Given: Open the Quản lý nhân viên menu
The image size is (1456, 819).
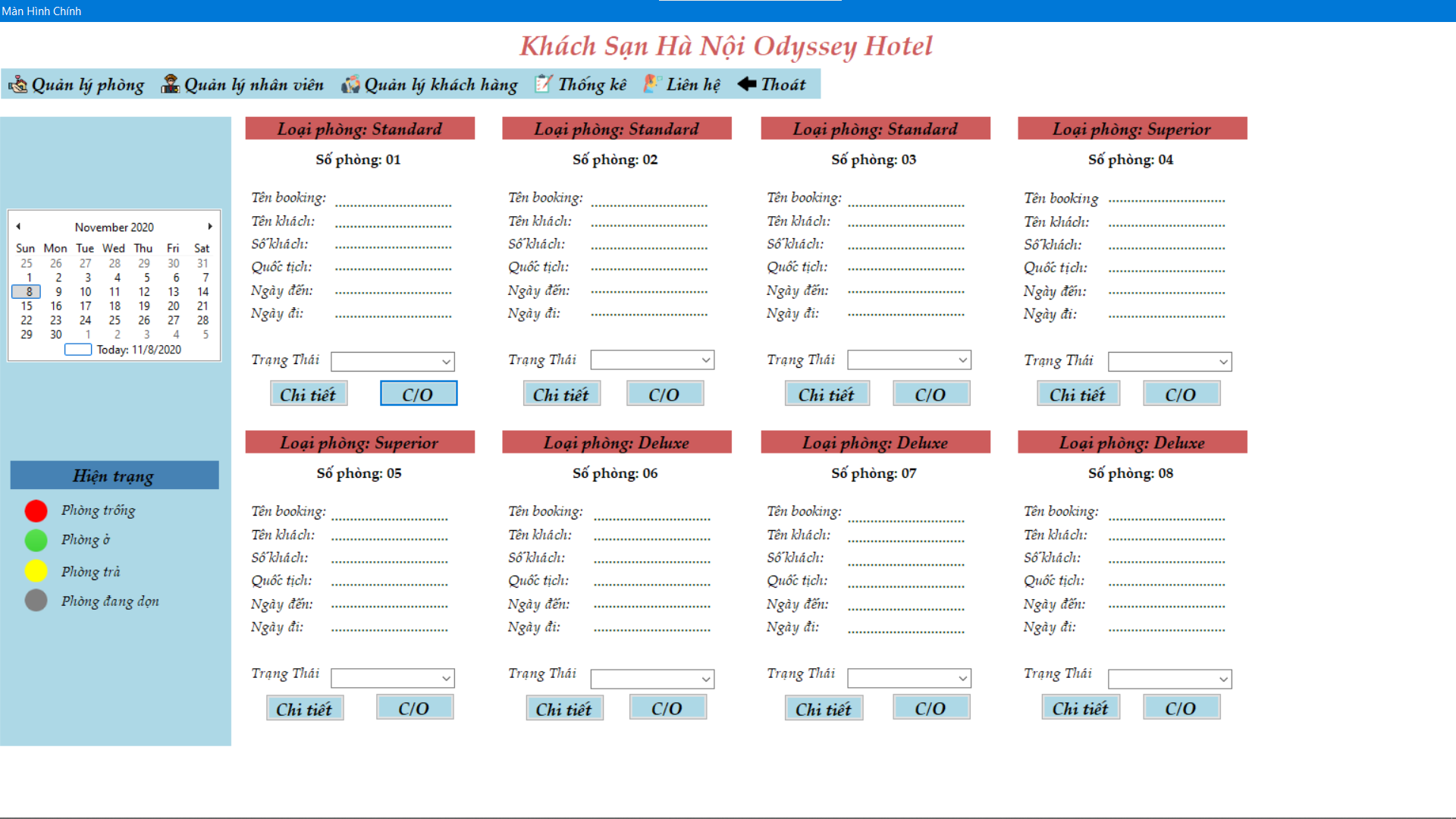Looking at the screenshot, I should pos(243,84).
